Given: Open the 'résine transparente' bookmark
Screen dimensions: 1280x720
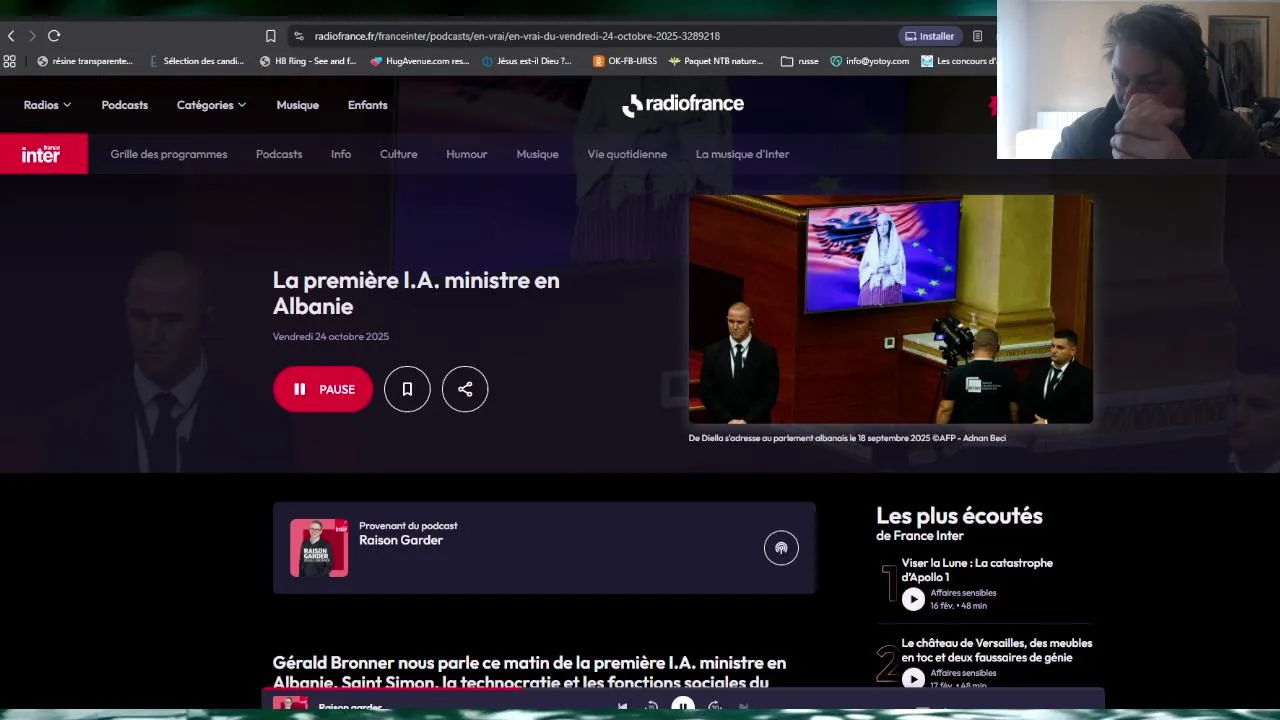Looking at the screenshot, I should [85, 61].
